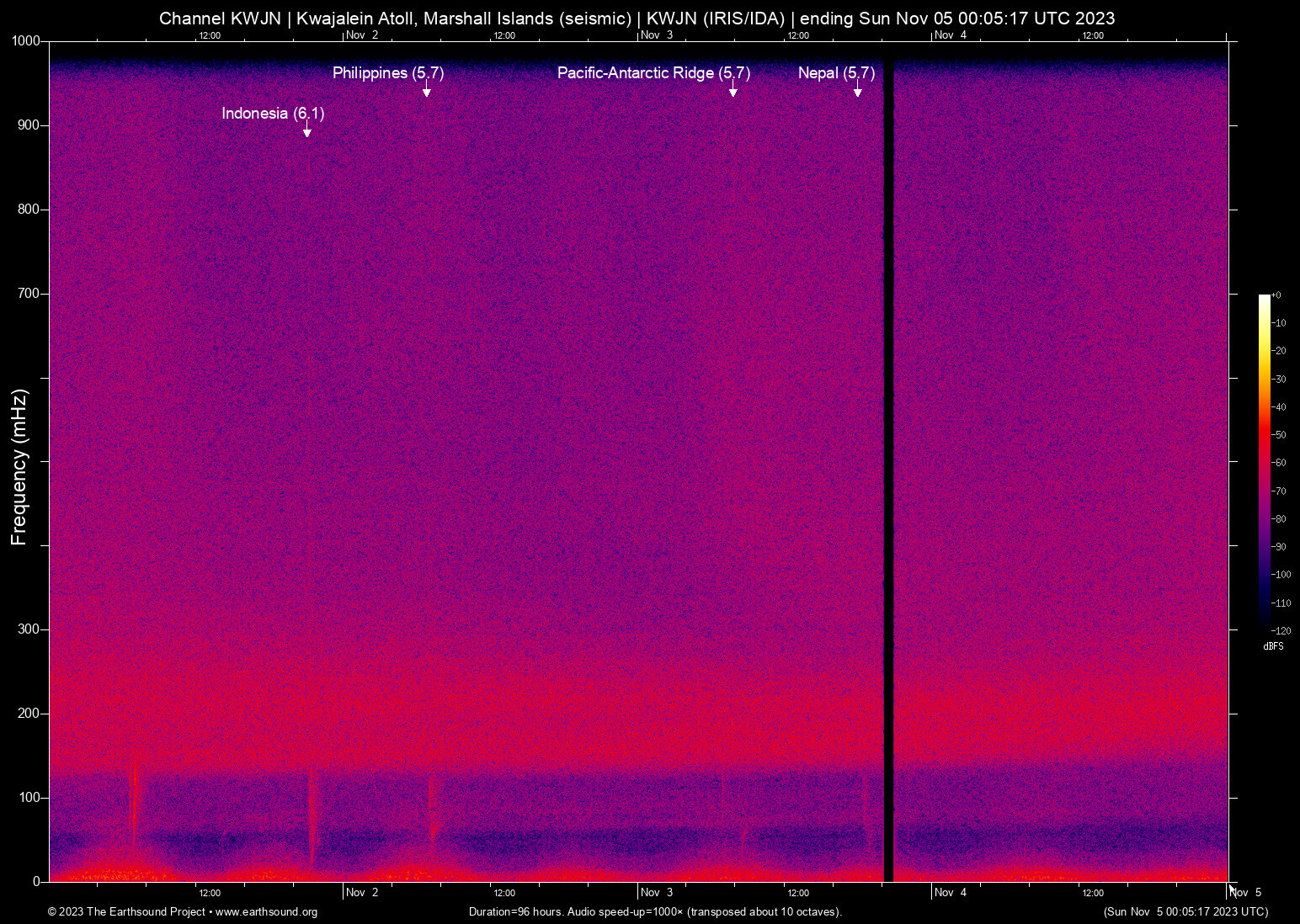Viewport: 1300px width, 924px height.
Task: Select the Philippines (5.7) event arrow
Action: [x=427, y=89]
